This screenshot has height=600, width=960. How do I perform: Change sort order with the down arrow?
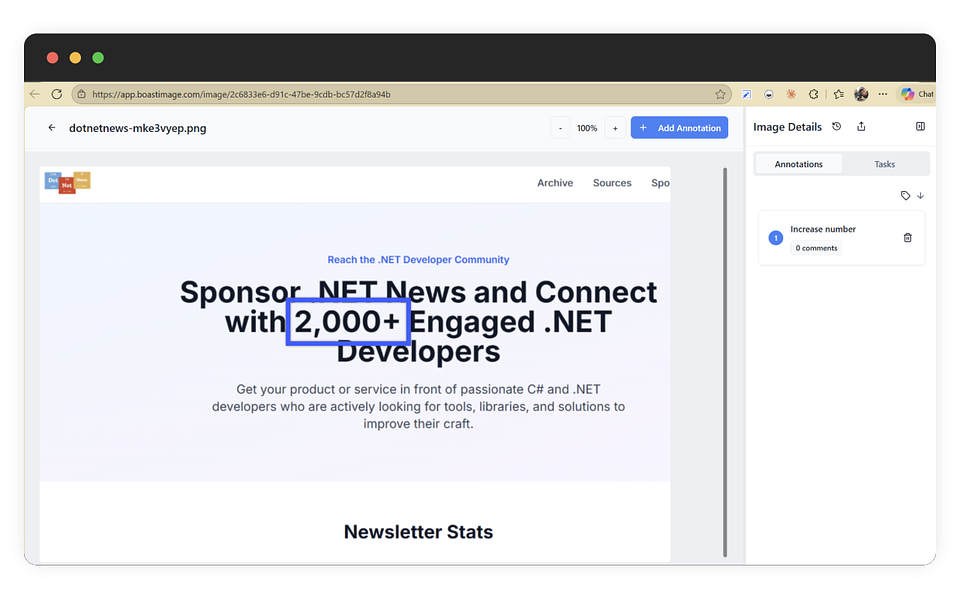click(920, 196)
